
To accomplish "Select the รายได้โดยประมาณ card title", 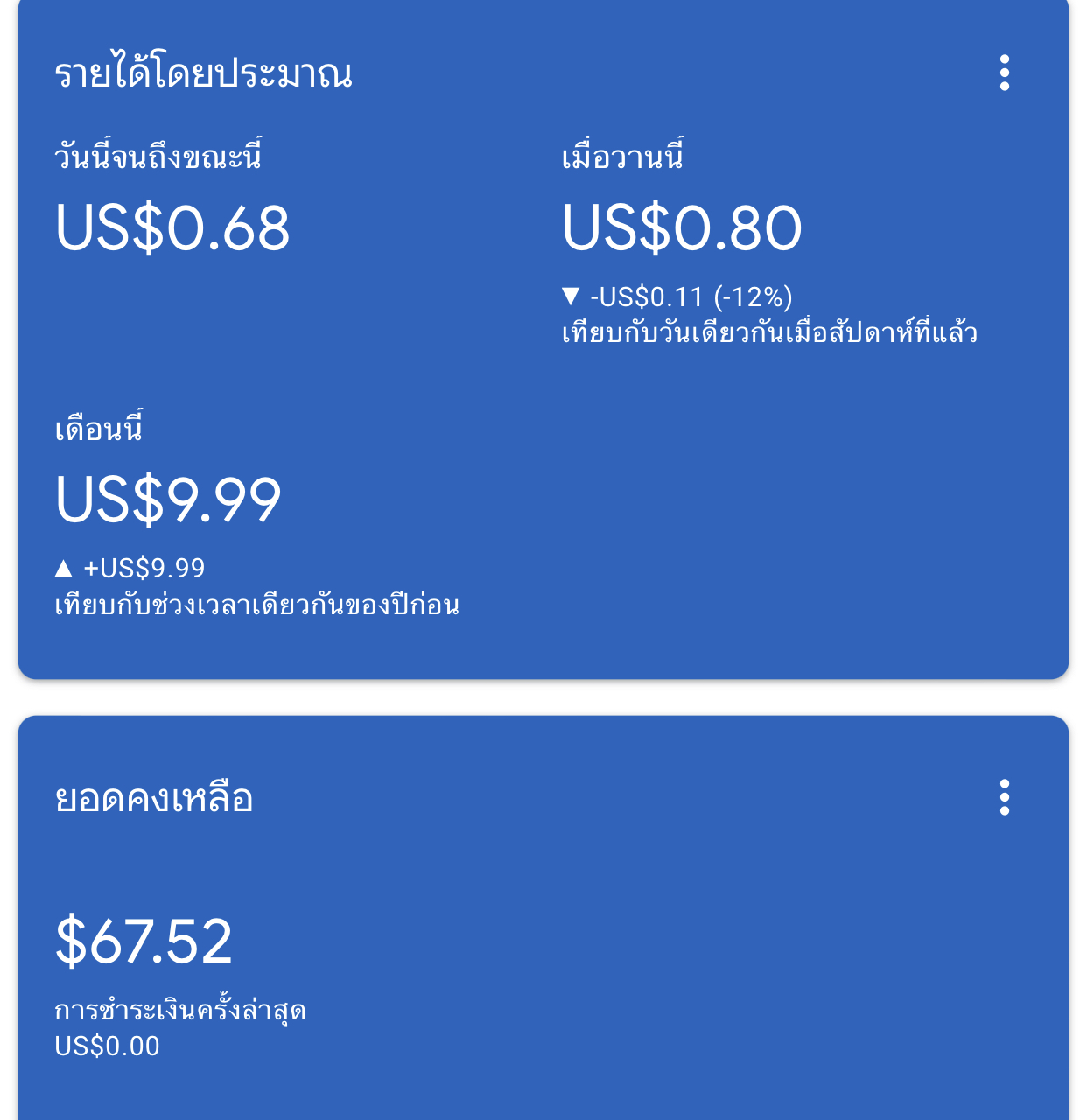I will 203,73.
